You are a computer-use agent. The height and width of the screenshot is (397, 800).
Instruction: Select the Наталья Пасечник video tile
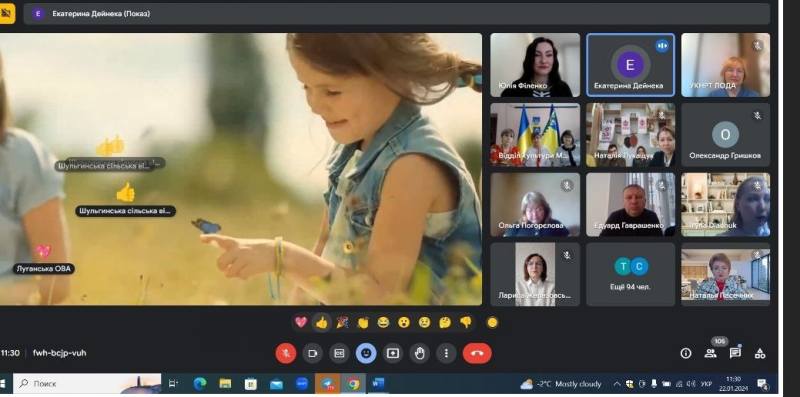[726, 275]
